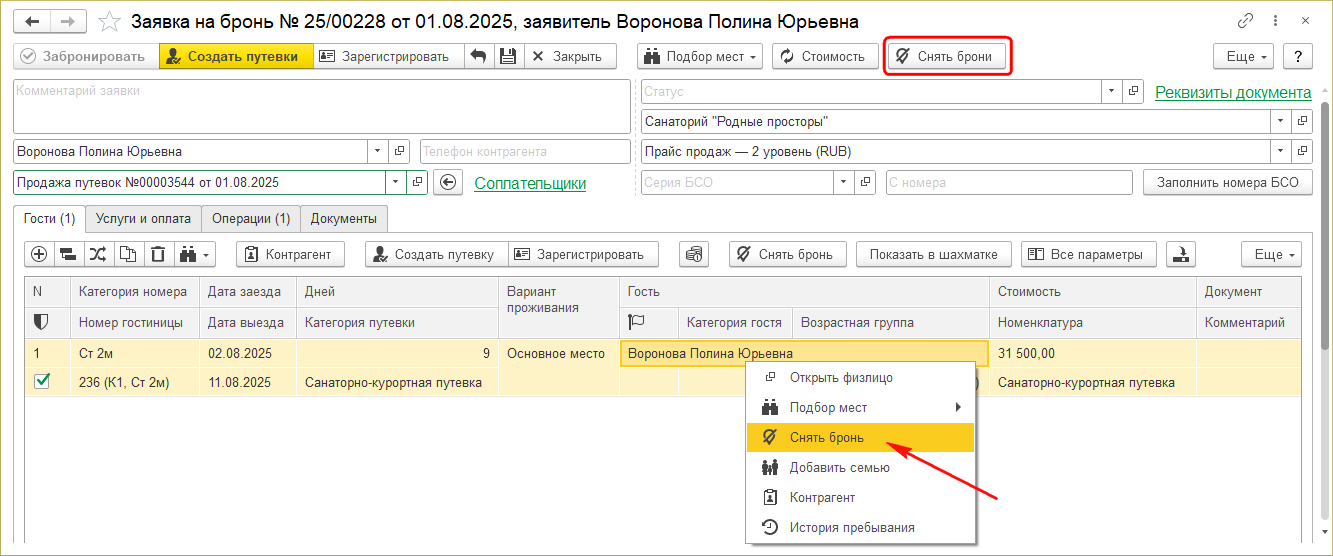
Task: Copy link via chain icon in title bar
Action: tap(1245, 21)
